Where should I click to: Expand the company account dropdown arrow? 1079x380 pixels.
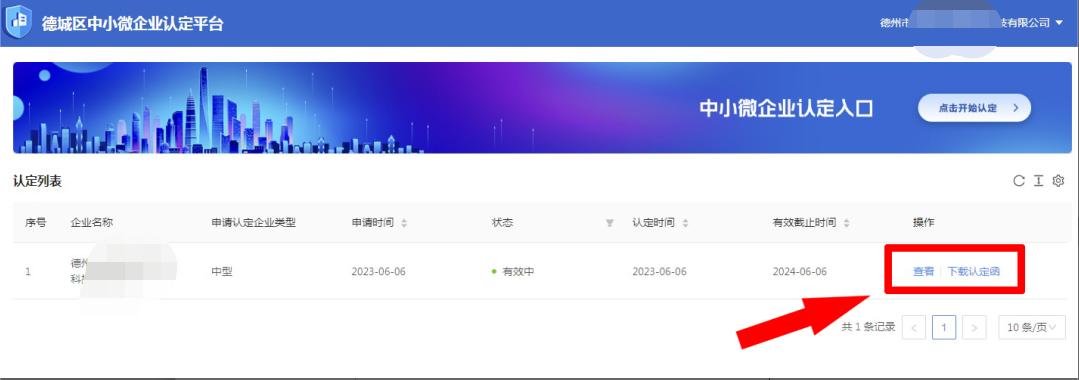point(1059,23)
